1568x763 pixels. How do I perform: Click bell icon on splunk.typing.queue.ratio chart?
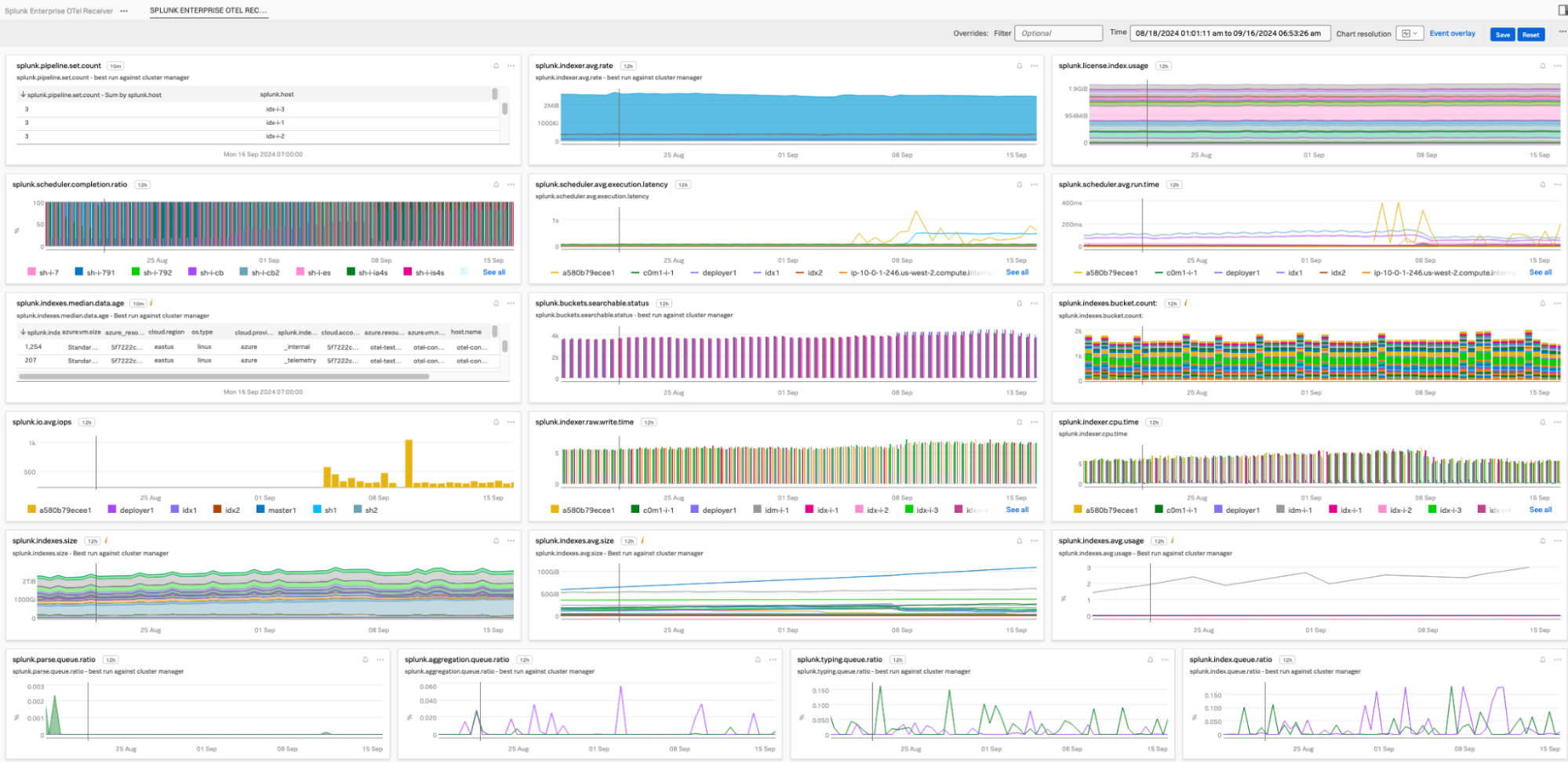click(1150, 659)
